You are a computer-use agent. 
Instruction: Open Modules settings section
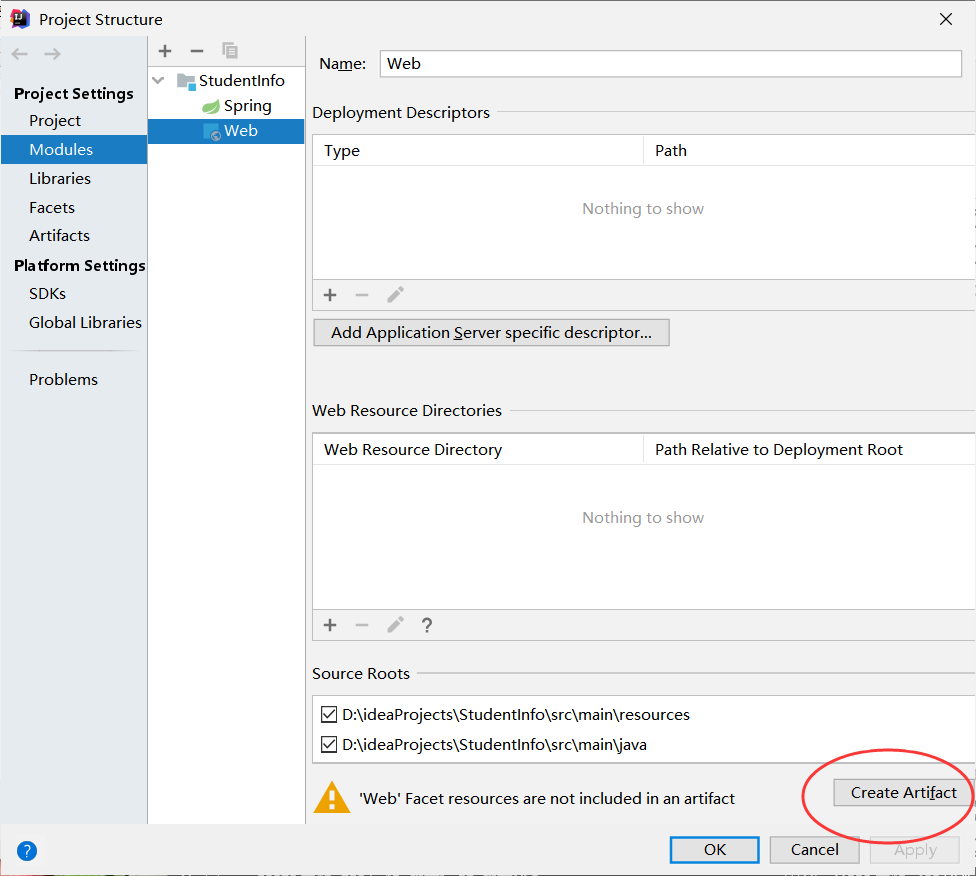click(x=73, y=149)
